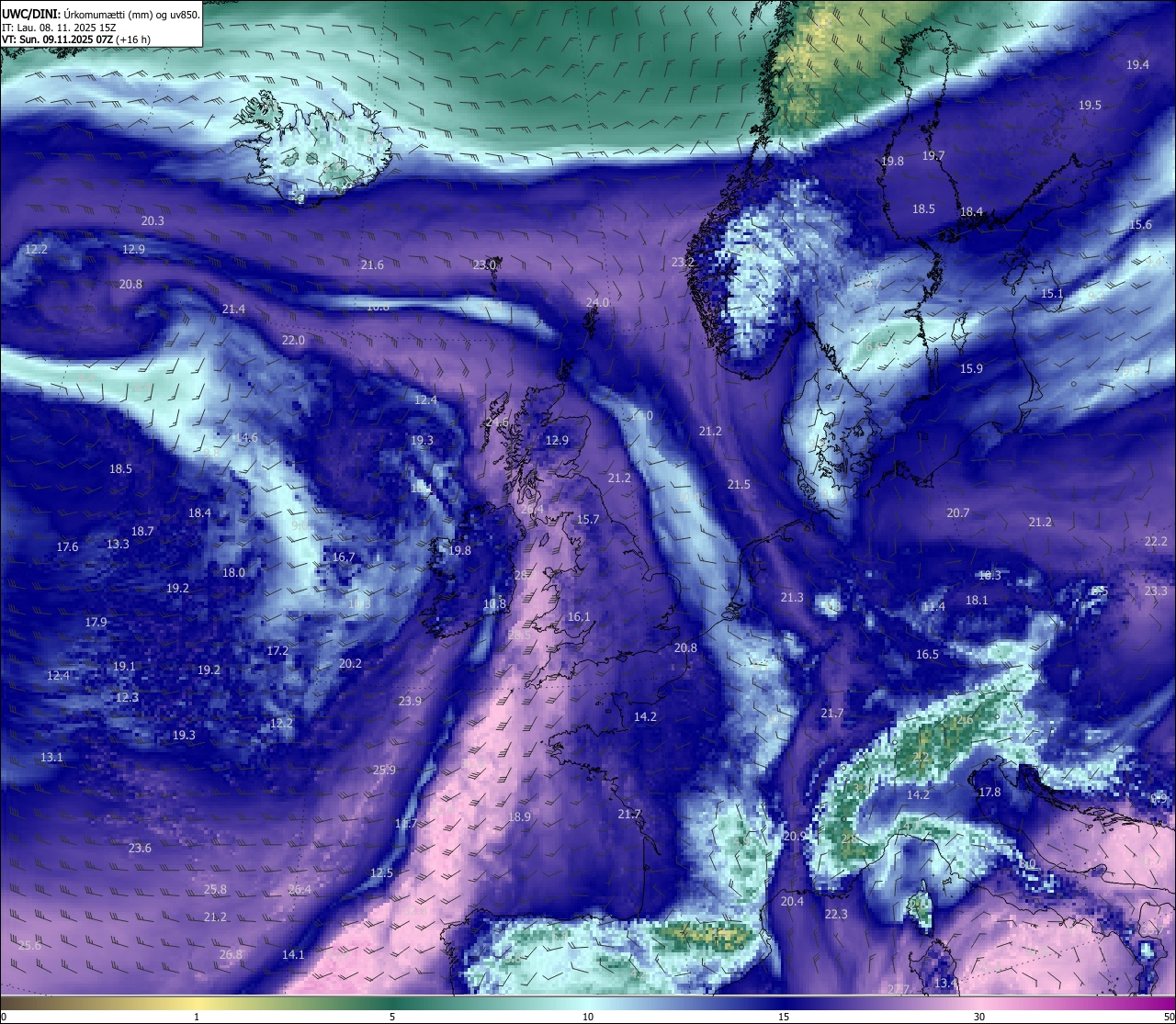Click the 15.6 value label
The image size is (1176, 1024).
1140,225
